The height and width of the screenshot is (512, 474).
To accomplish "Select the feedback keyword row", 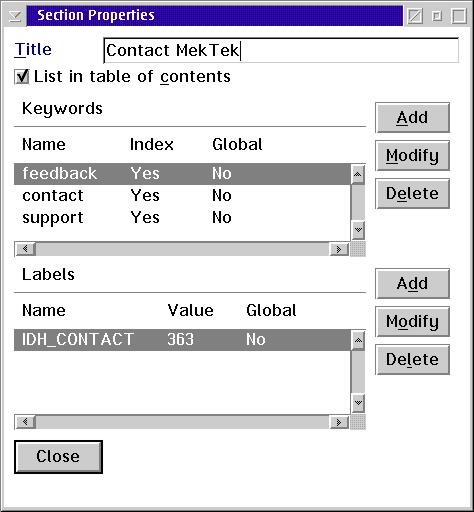I will [x=182, y=174].
